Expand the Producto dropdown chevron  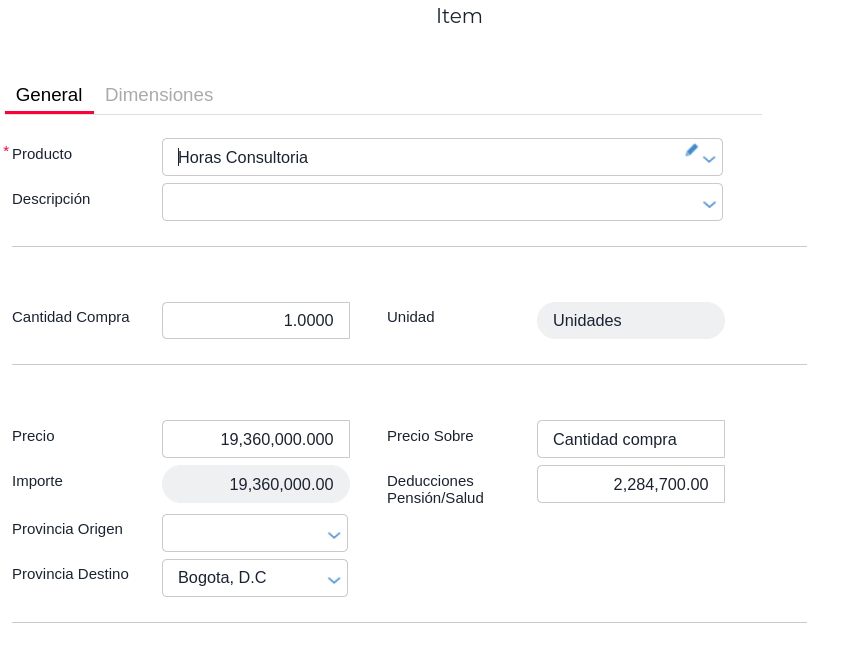[709, 159]
